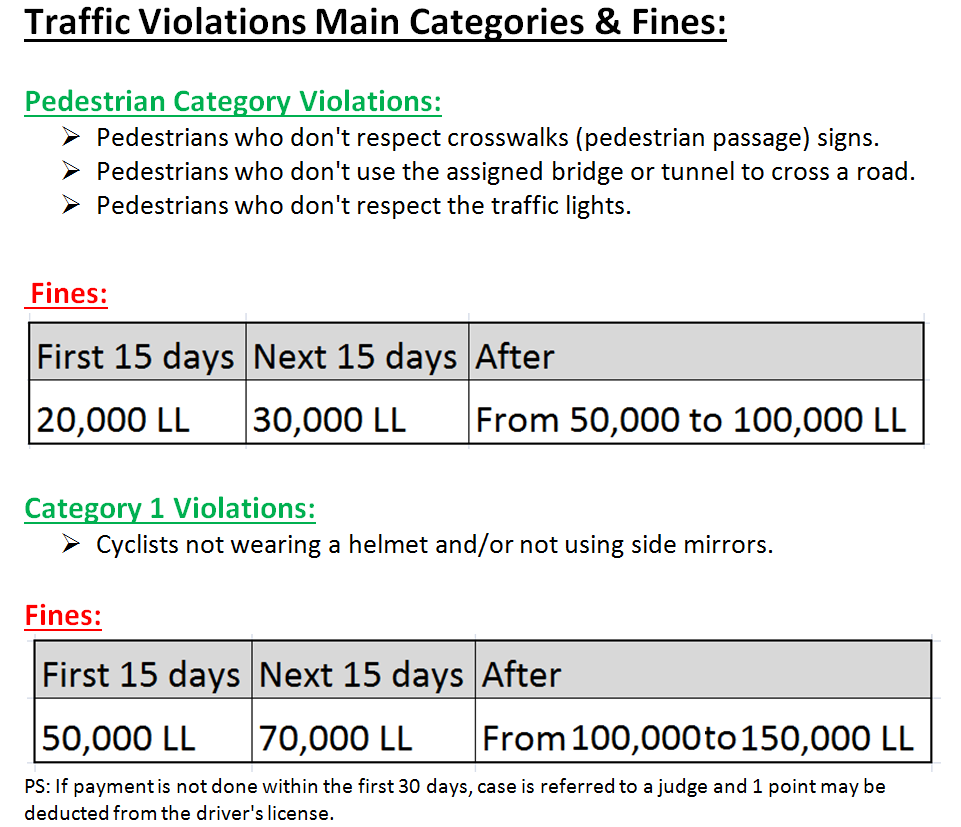Click the arrow bullet before the bridge or tunnel line
This screenshot has height=827, width=961.
(x=70, y=171)
